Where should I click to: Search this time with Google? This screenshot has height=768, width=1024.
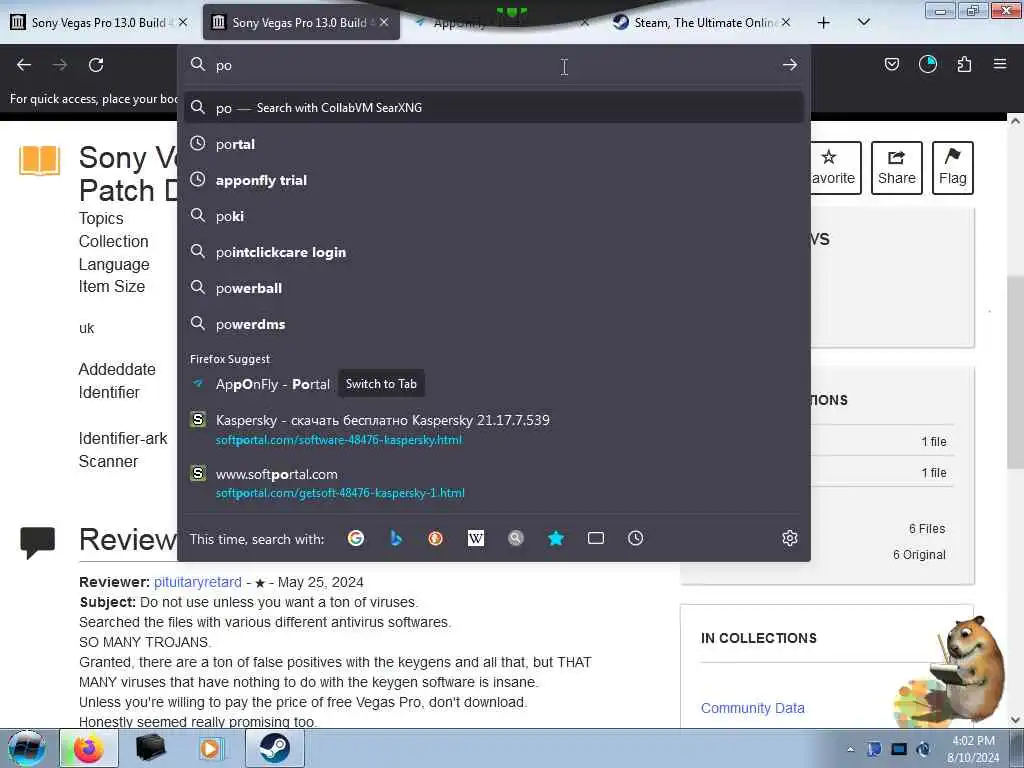click(x=356, y=538)
